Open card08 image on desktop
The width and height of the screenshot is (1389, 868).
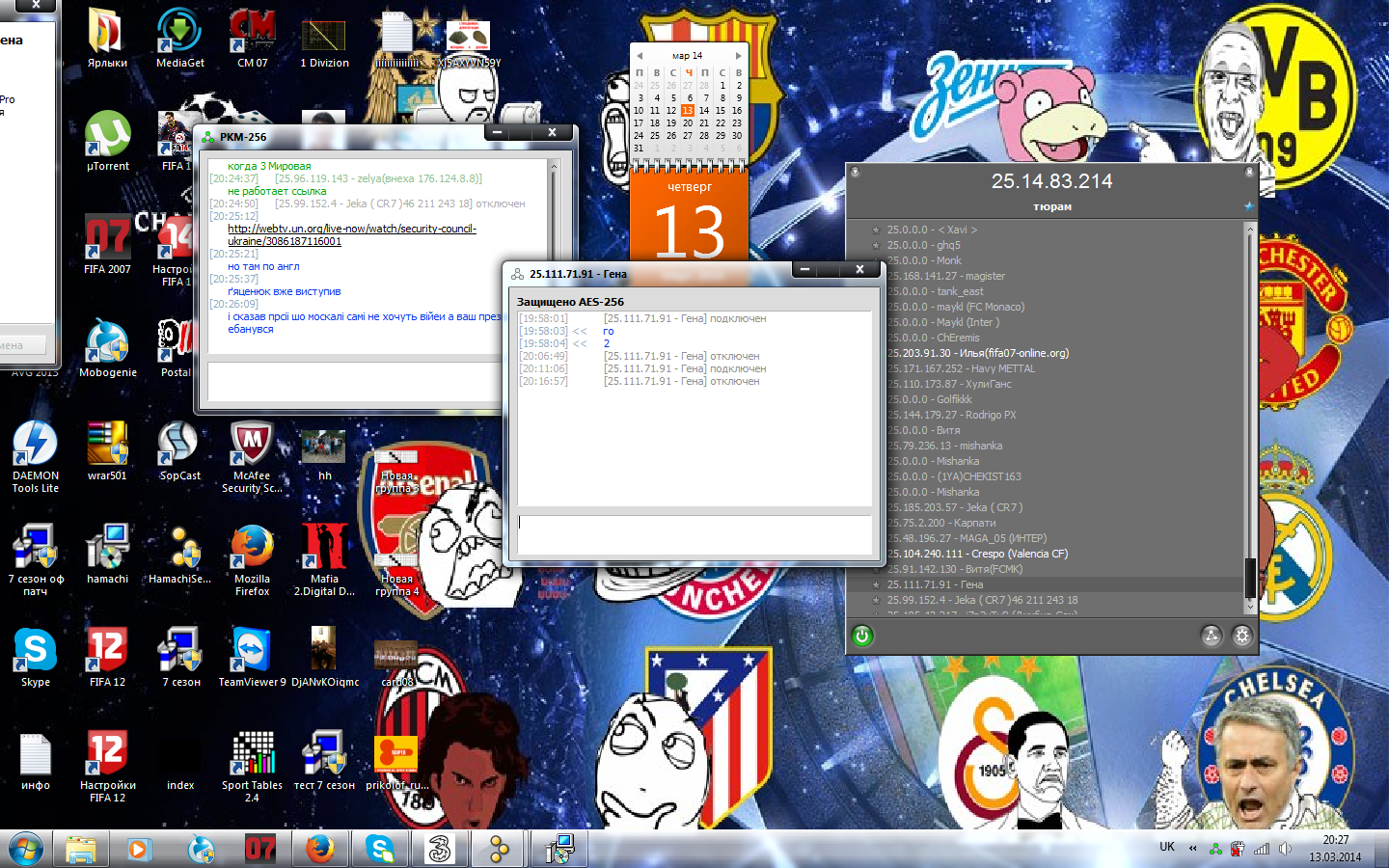[x=396, y=664]
